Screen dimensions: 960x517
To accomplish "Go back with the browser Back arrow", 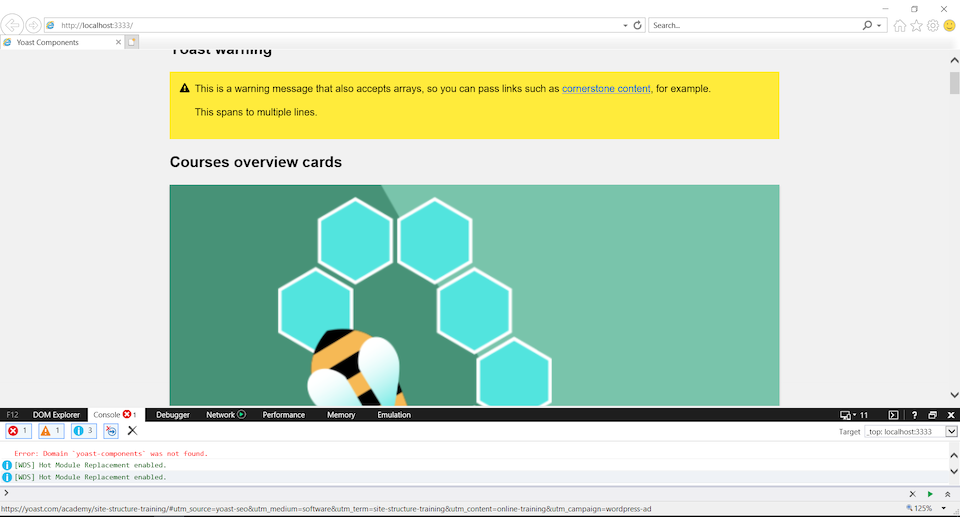I will (12, 25).
